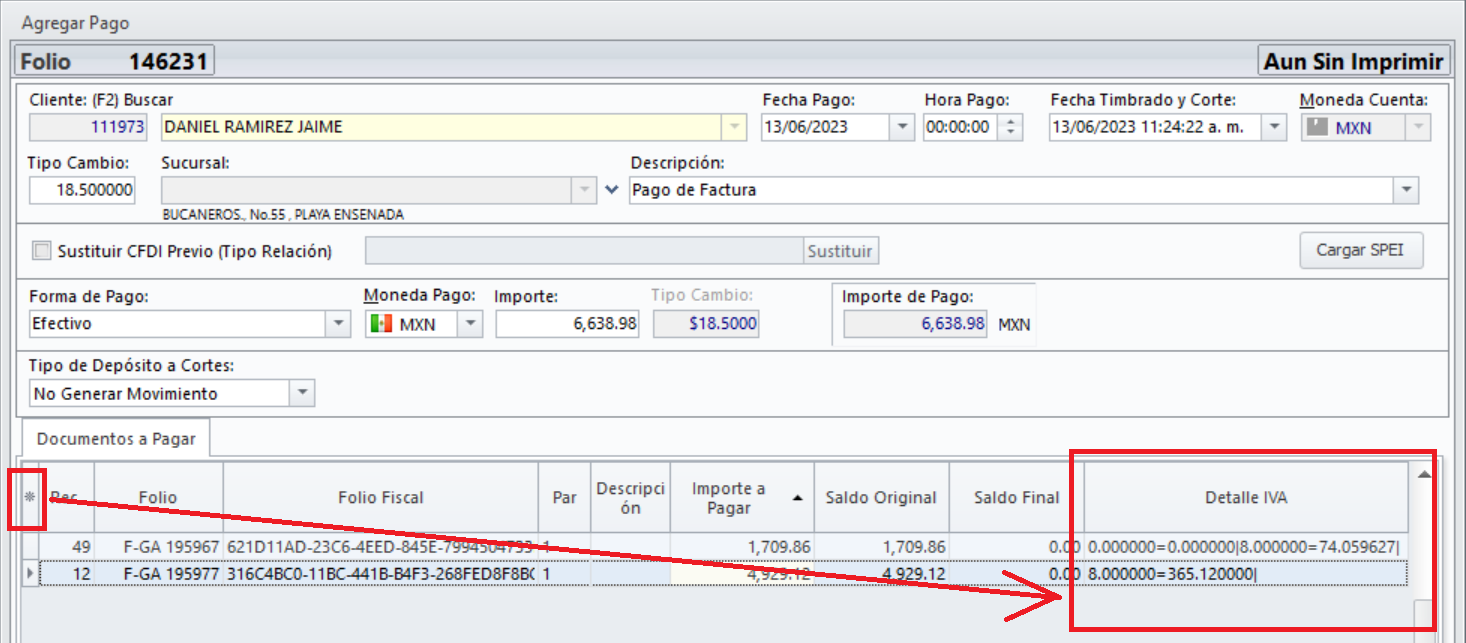Click the sort arrow on Importe a Pagar
The height and width of the screenshot is (643, 1466).
coord(798,497)
